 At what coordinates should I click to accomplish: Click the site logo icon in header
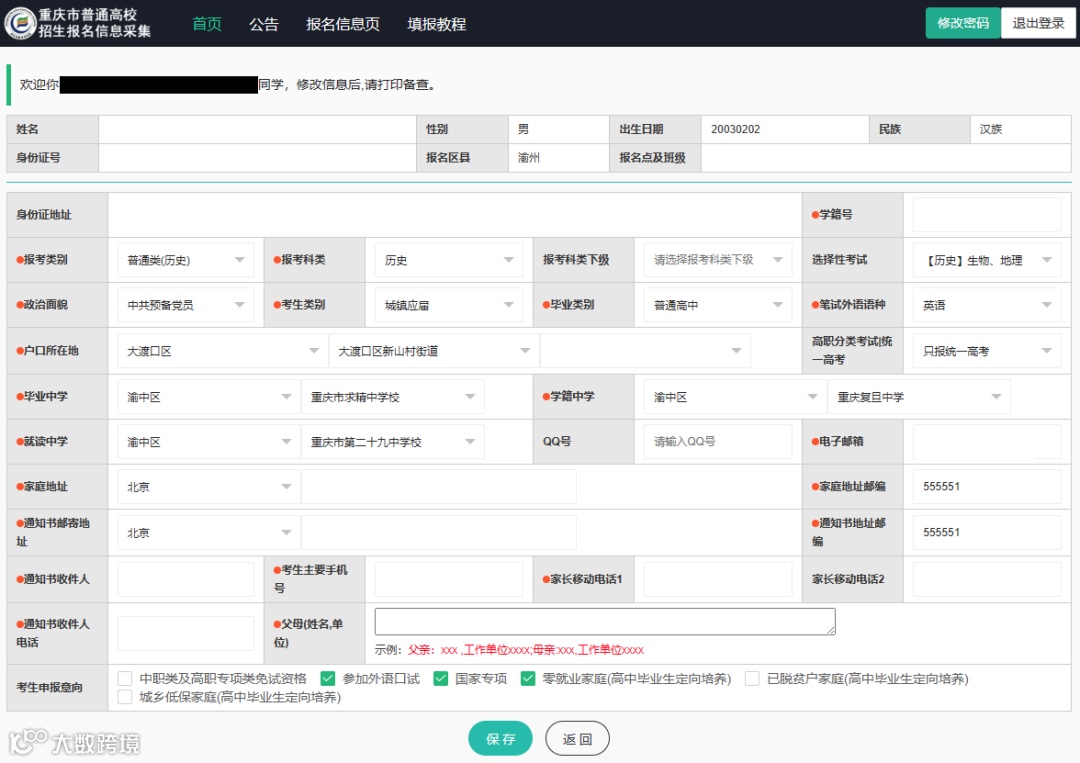(x=20, y=23)
